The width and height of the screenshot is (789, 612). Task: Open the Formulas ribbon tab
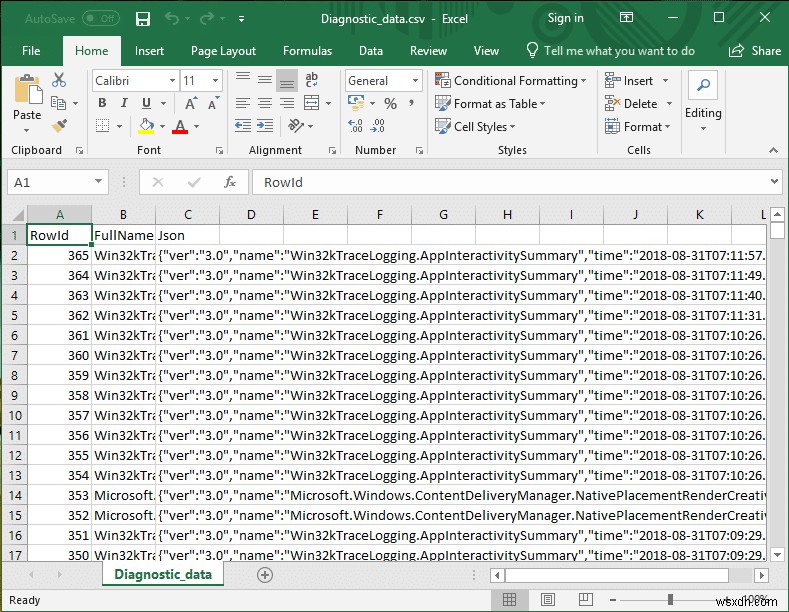pyautogui.click(x=307, y=51)
